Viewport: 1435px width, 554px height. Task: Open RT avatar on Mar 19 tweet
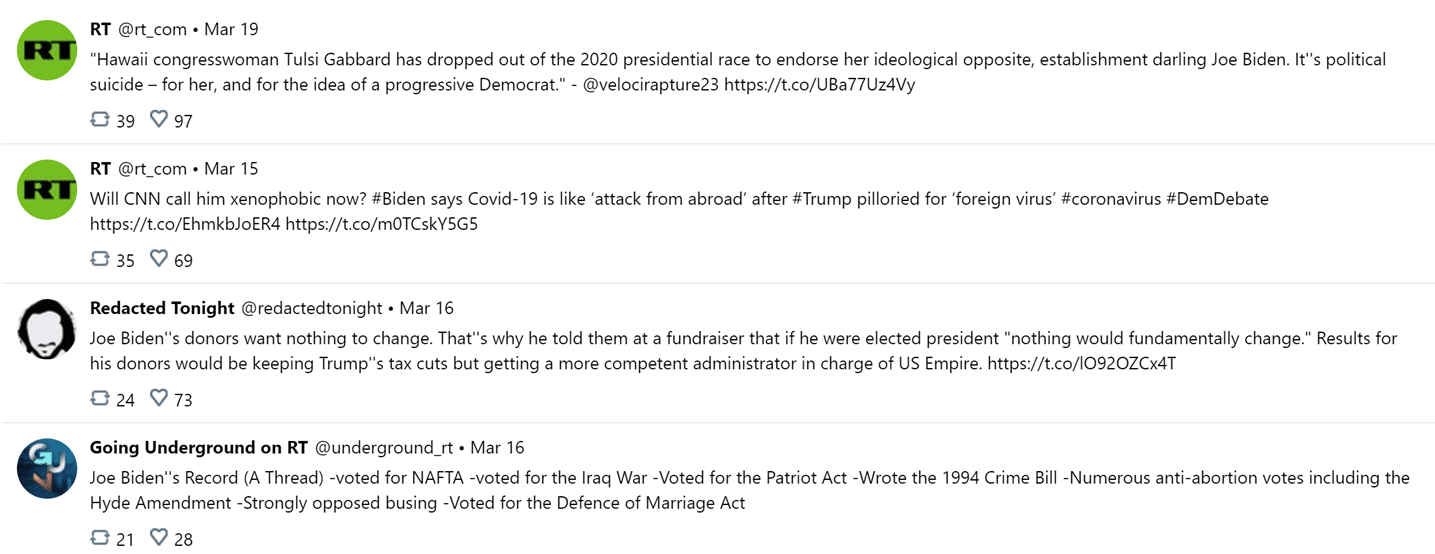point(47,50)
